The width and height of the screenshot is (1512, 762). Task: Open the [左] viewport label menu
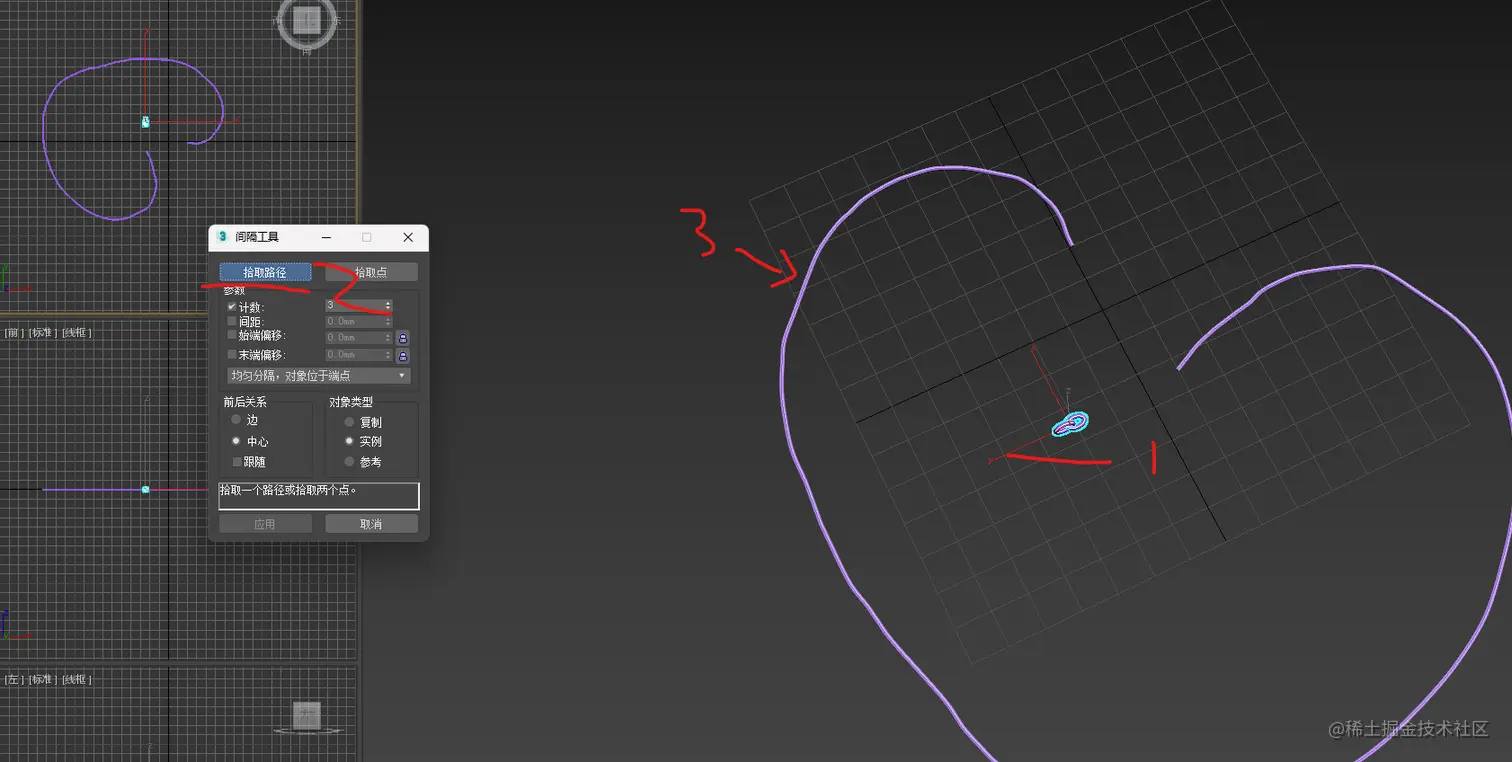tap(13, 679)
